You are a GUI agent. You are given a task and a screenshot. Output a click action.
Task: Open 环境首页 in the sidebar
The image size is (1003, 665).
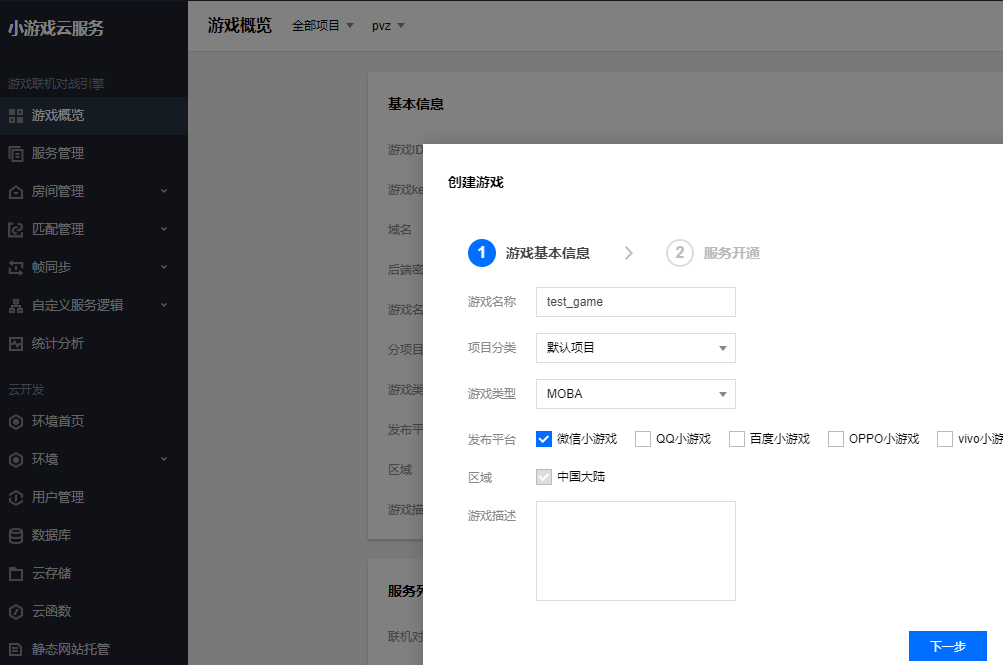click(x=94, y=421)
